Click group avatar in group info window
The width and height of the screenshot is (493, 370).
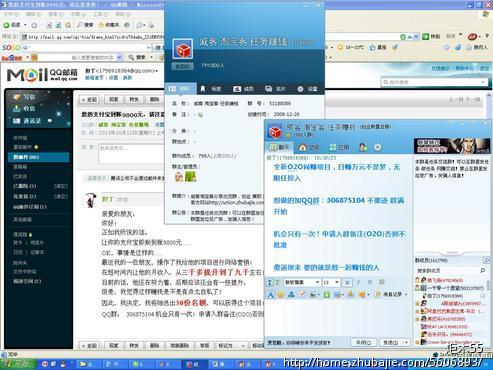pyautogui.click(x=183, y=50)
